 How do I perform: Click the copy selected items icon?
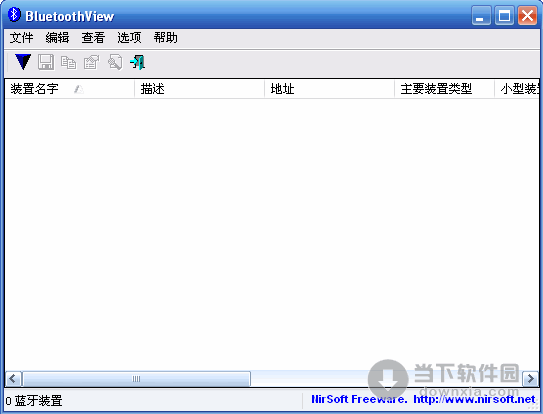click(x=68, y=62)
